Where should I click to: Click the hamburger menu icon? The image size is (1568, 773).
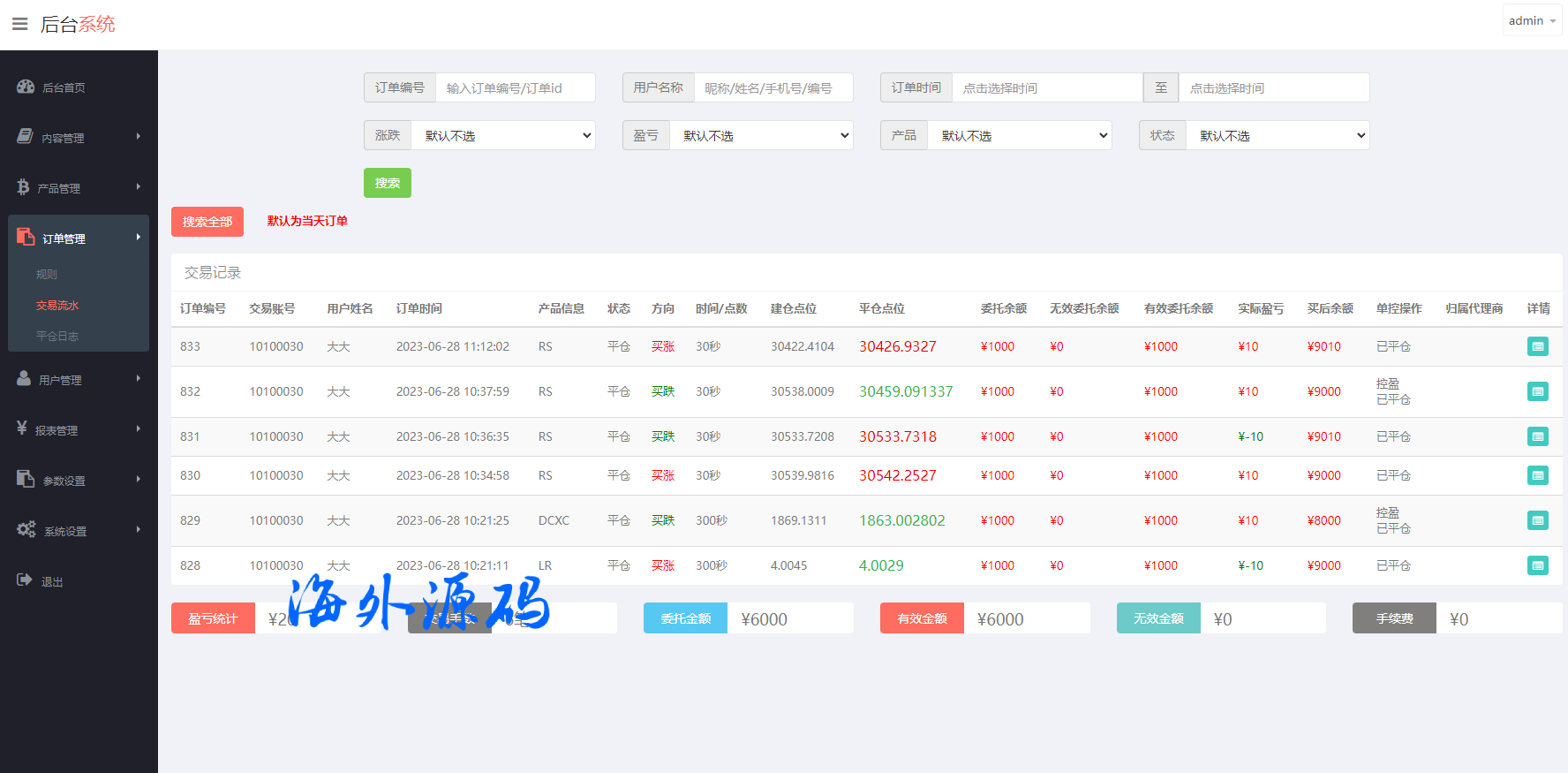coord(19,24)
